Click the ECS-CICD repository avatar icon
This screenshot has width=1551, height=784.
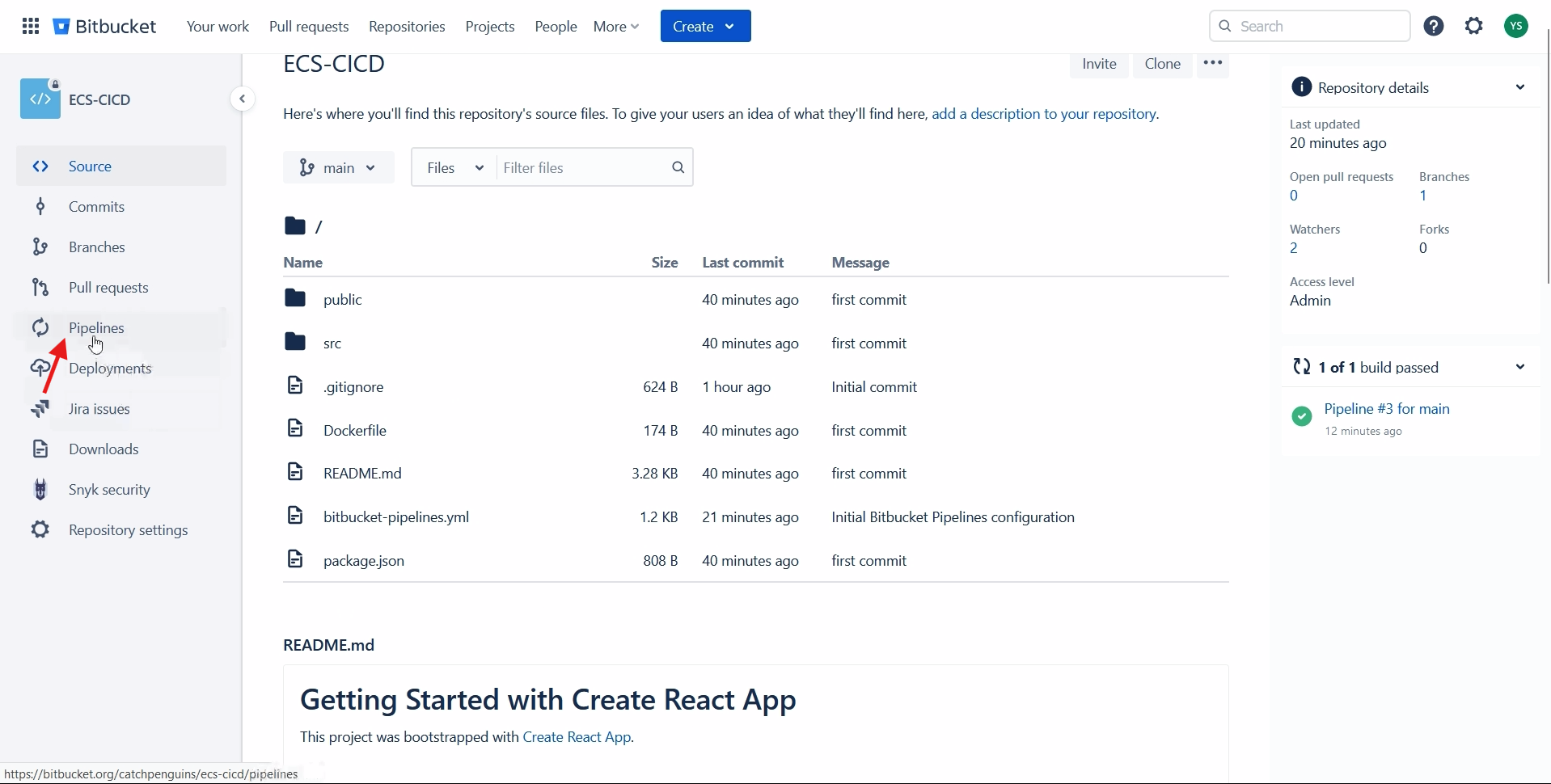point(40,99)
